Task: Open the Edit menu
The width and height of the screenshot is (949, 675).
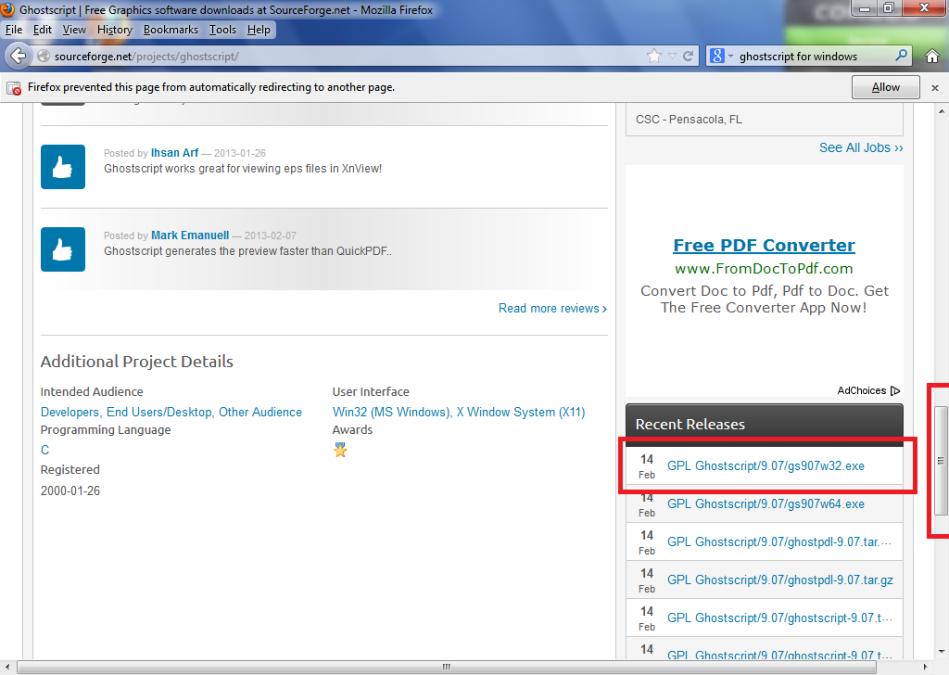Action: point(42,30)
